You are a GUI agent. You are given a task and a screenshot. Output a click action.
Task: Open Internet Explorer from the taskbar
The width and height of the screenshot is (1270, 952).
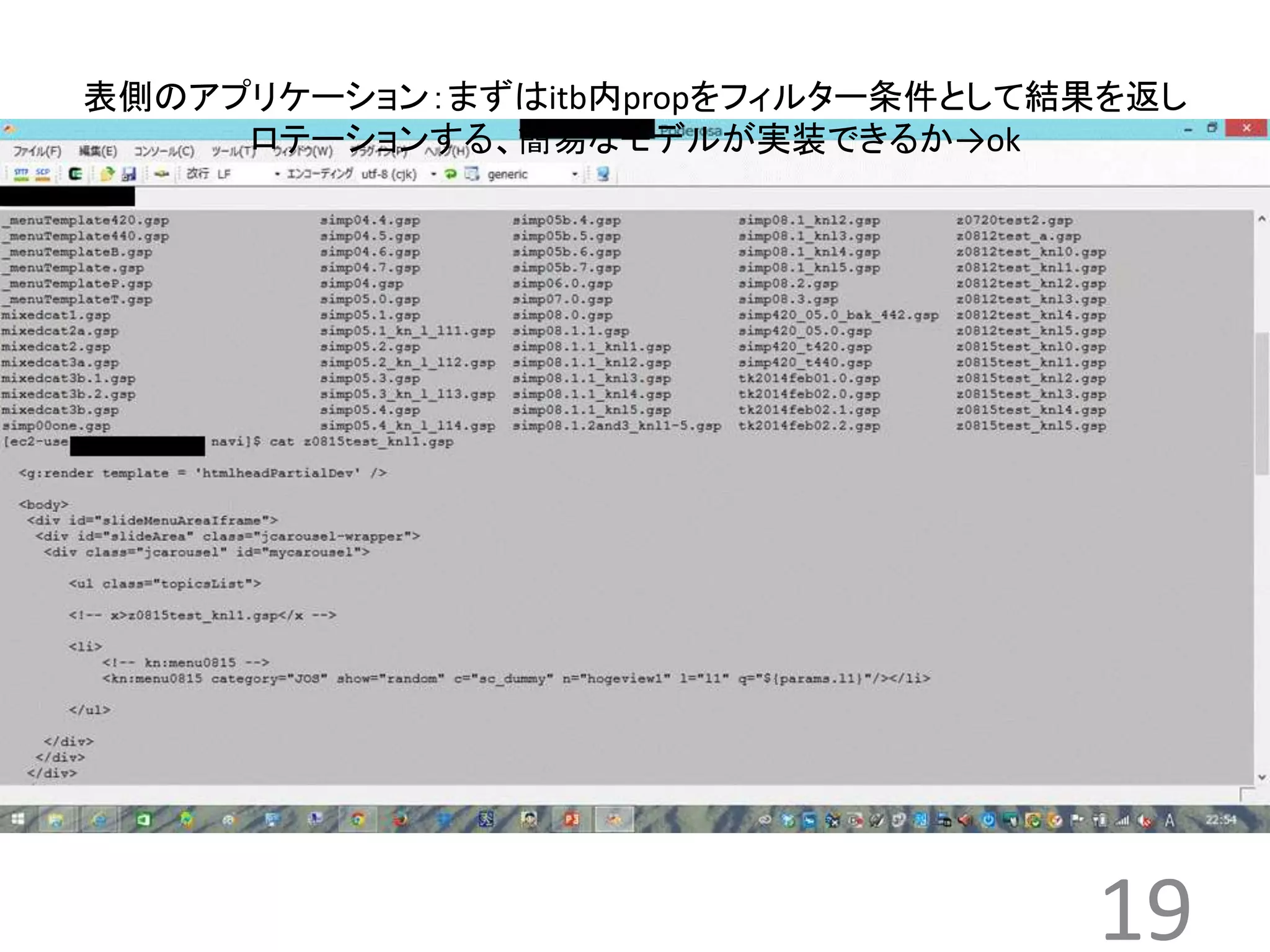pyautogui.click(x=99, y=820)
